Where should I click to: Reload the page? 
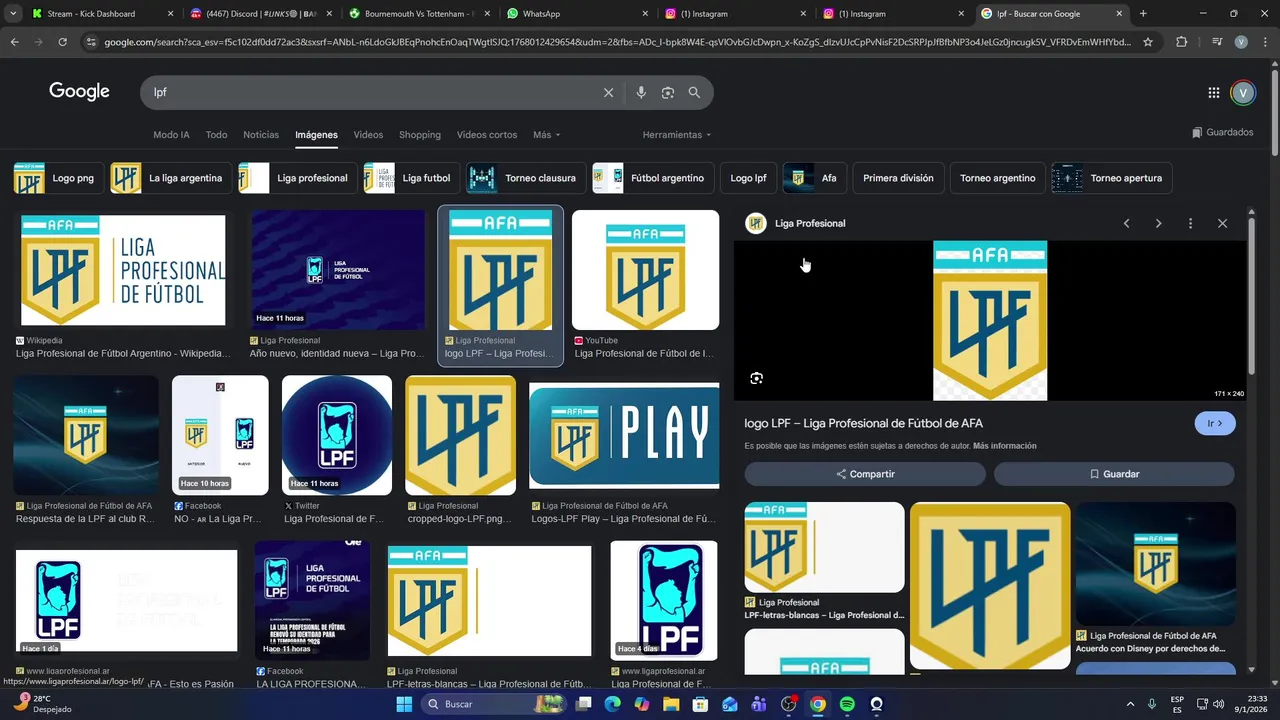click(62, 42)
